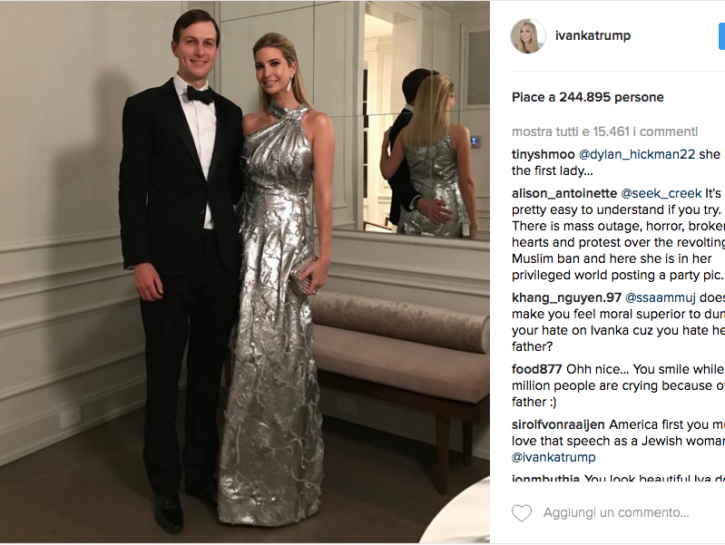This screenshot has width=725, height=545.
Task: Open commenter jonmbuthia's profile
Action: [546, 478]
